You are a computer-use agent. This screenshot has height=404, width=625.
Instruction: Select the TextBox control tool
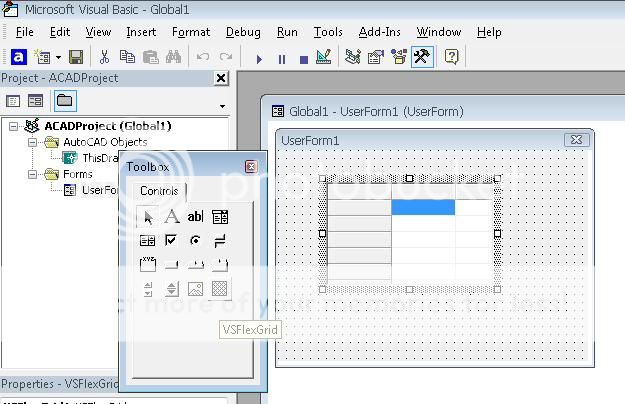tap(195, 217)
